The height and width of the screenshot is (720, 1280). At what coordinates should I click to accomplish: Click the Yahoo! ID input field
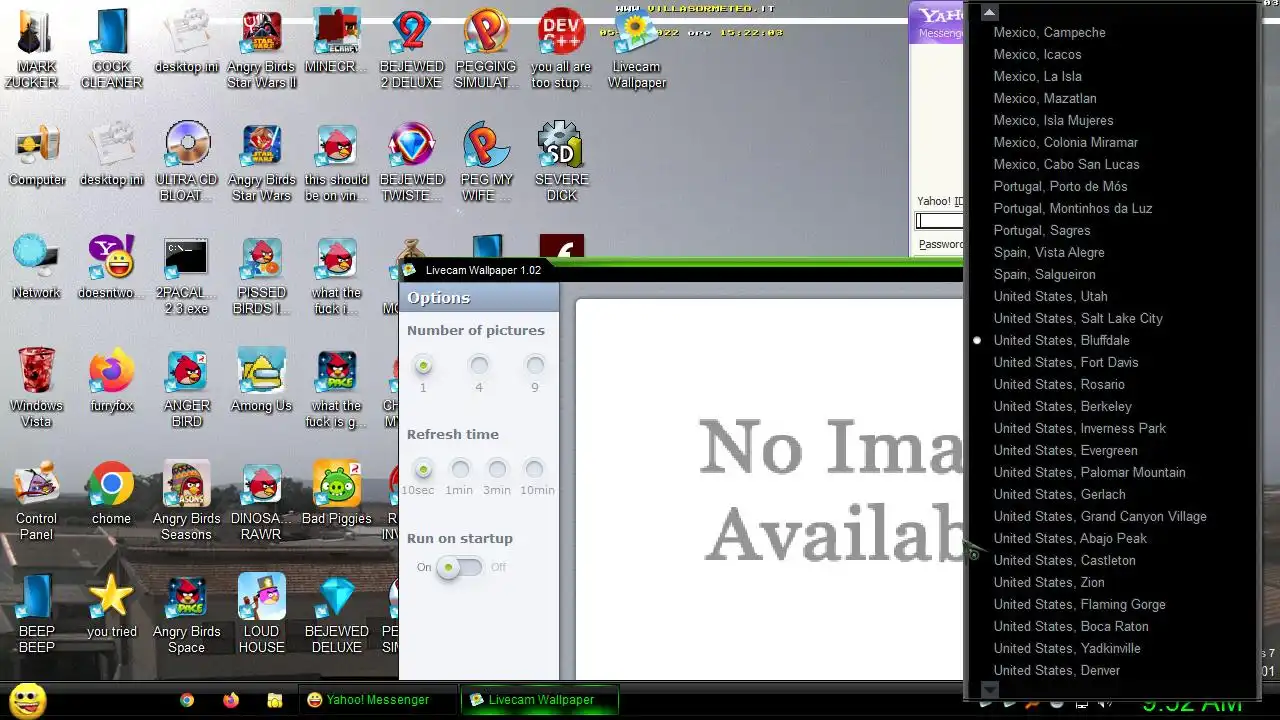[940, 221]
